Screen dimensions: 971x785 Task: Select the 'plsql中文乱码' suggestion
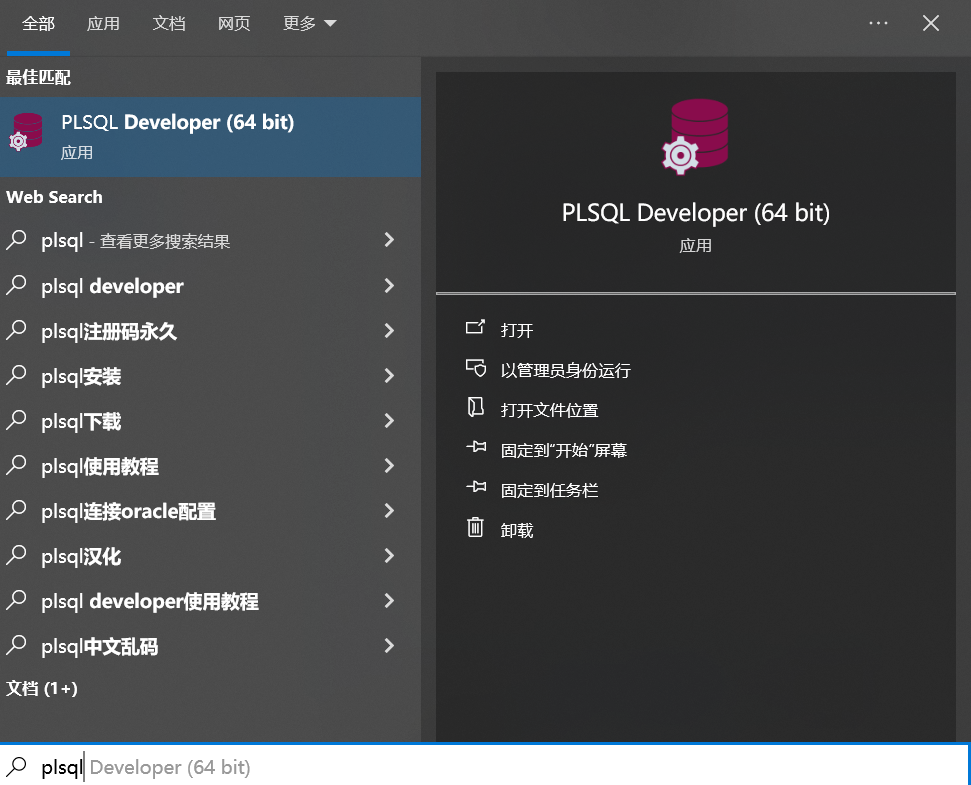point(211,646)
